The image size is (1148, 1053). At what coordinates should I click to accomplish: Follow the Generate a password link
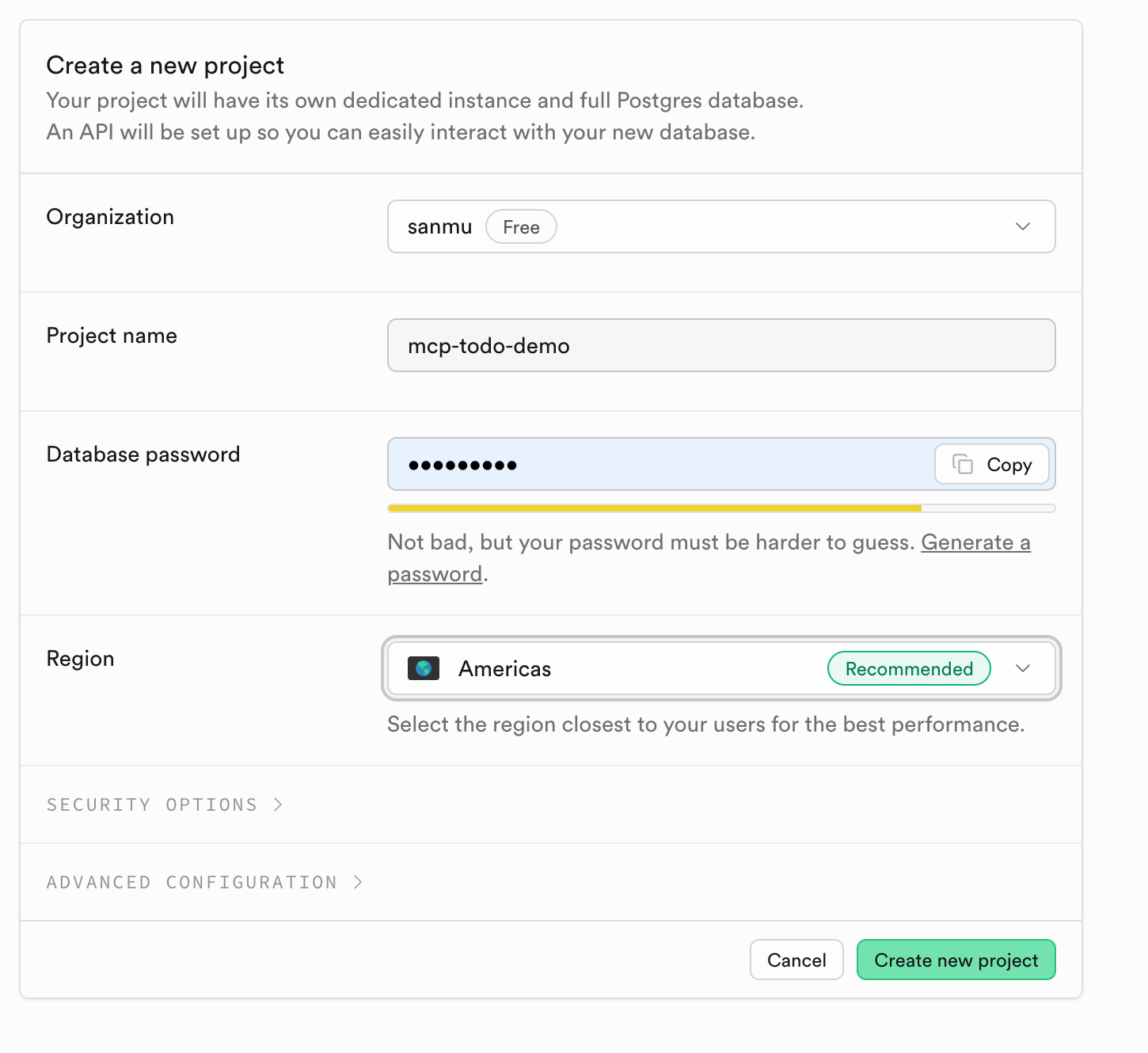click(x=975, y=542)
